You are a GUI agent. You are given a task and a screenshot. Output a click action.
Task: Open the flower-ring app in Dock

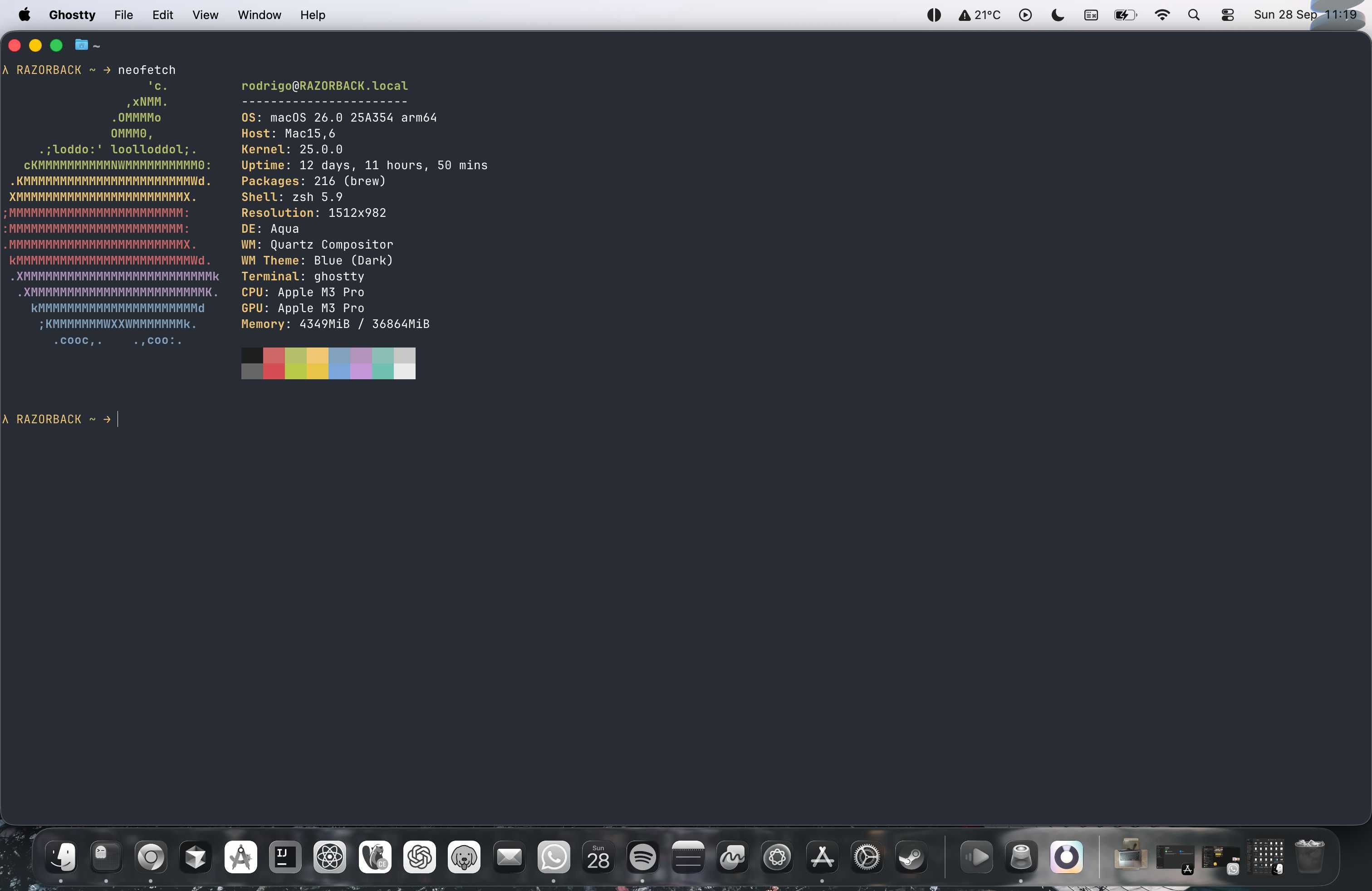click(777, 857)
